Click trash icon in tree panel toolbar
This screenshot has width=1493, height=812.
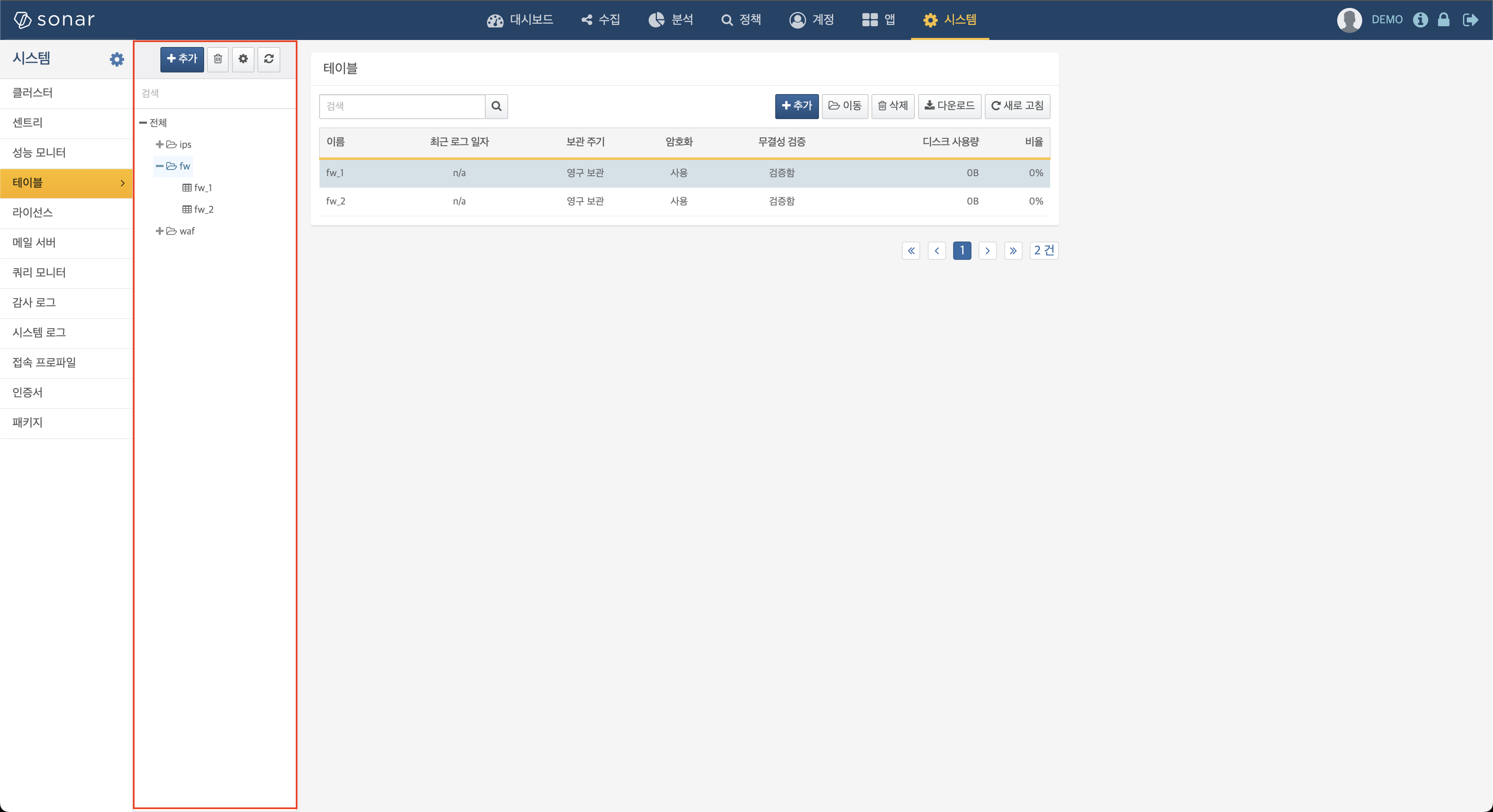coord(218,59)
